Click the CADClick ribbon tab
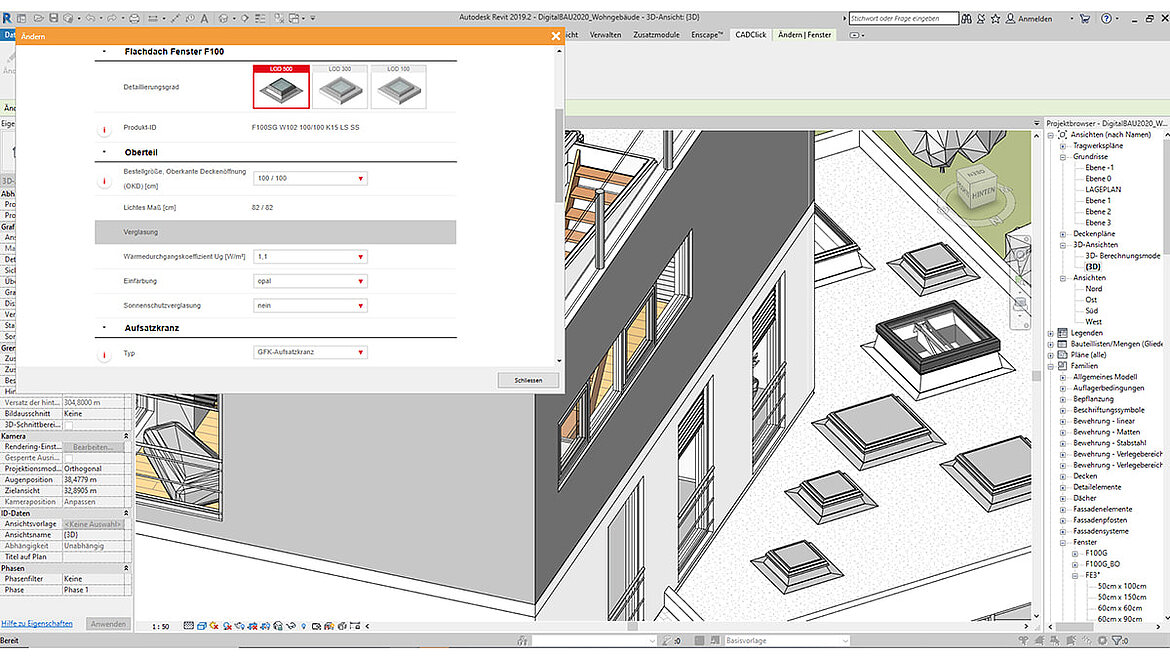The height and width of the screenshot is (659, 1170). point(750,33)
